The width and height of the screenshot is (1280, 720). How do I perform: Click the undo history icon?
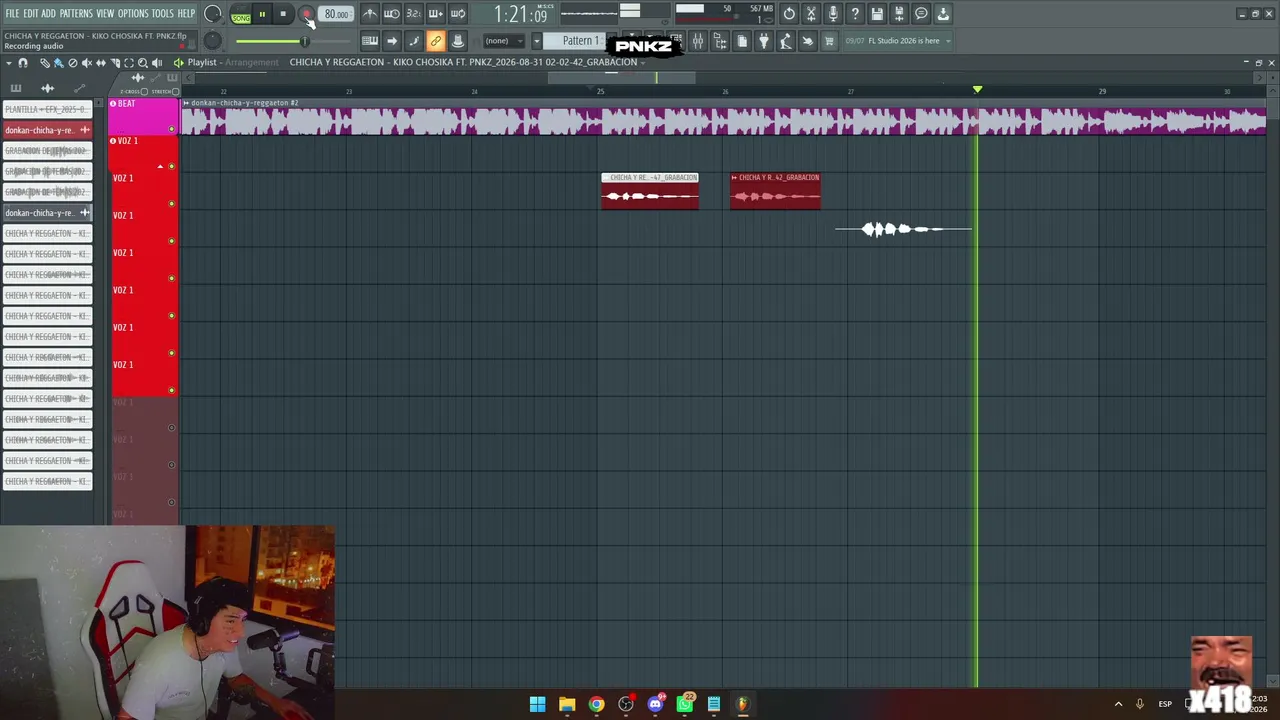pyautogui.click(x=789, y=14)
